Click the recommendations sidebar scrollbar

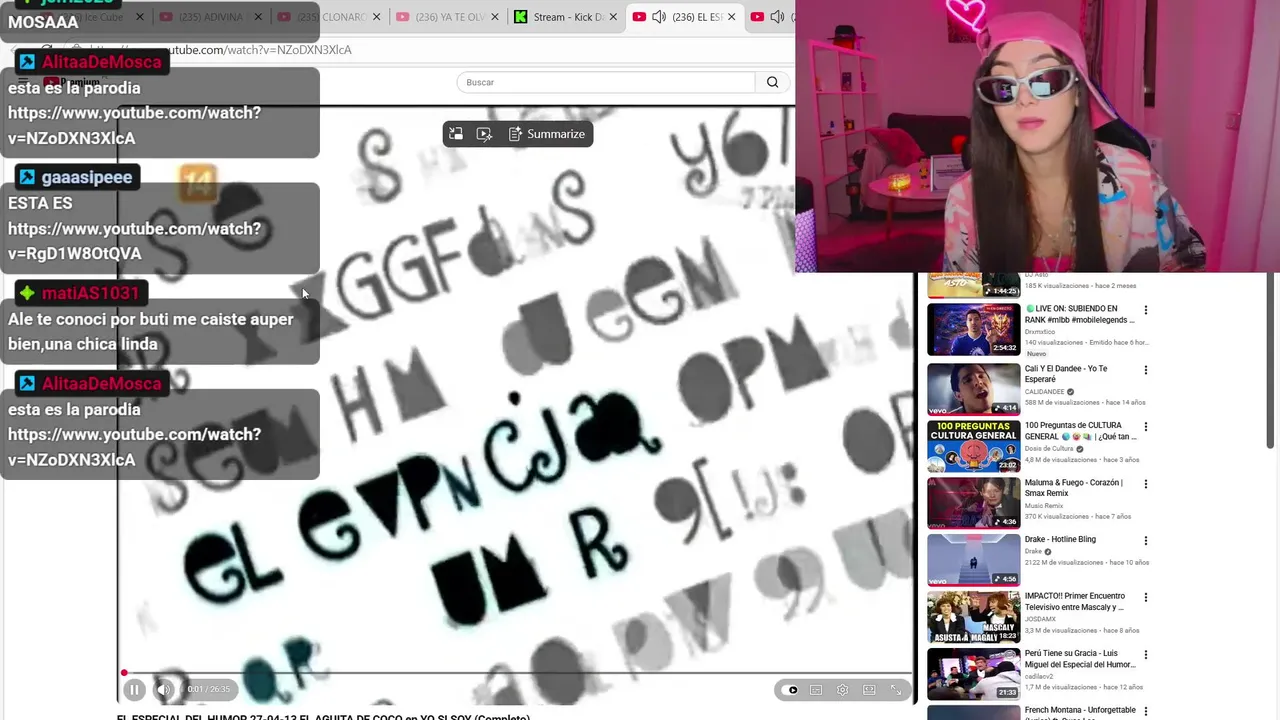(1271, 360)
